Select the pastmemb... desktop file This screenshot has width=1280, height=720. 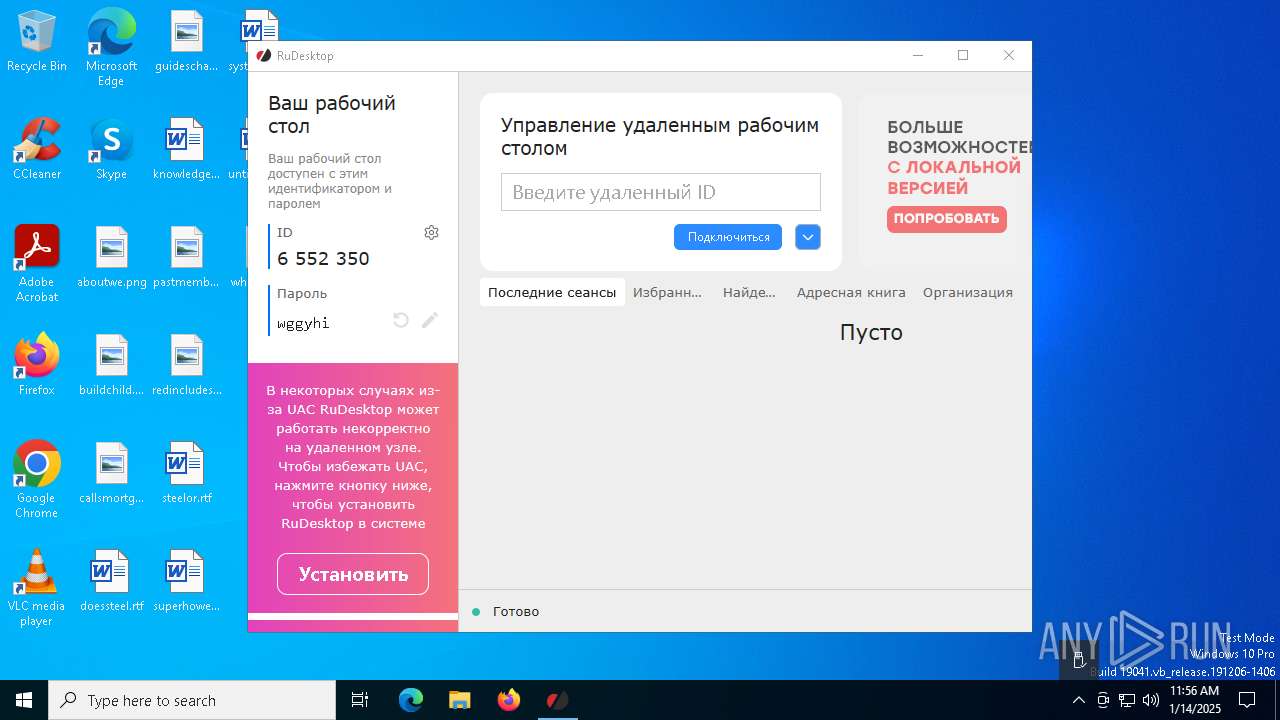click(x=186, y=257)
